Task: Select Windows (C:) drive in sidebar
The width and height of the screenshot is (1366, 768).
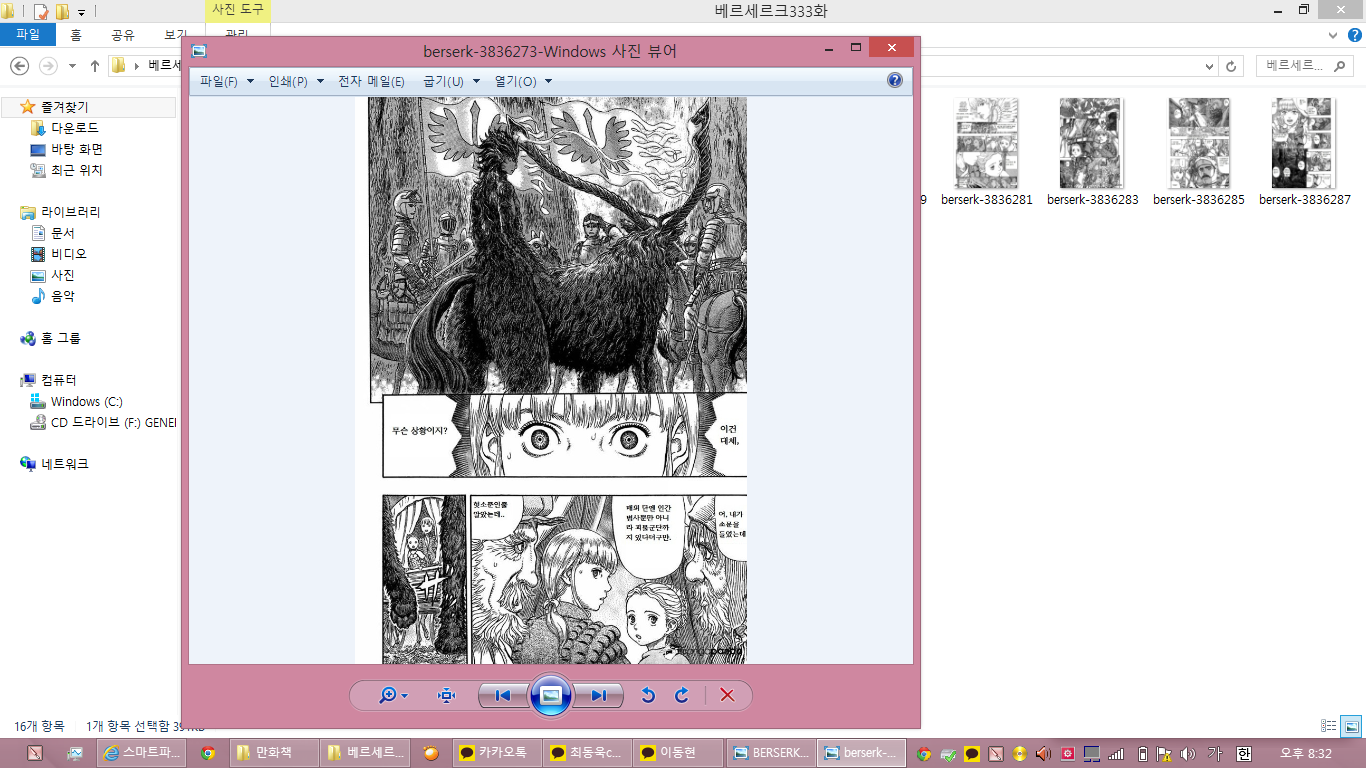Action: 86,401
